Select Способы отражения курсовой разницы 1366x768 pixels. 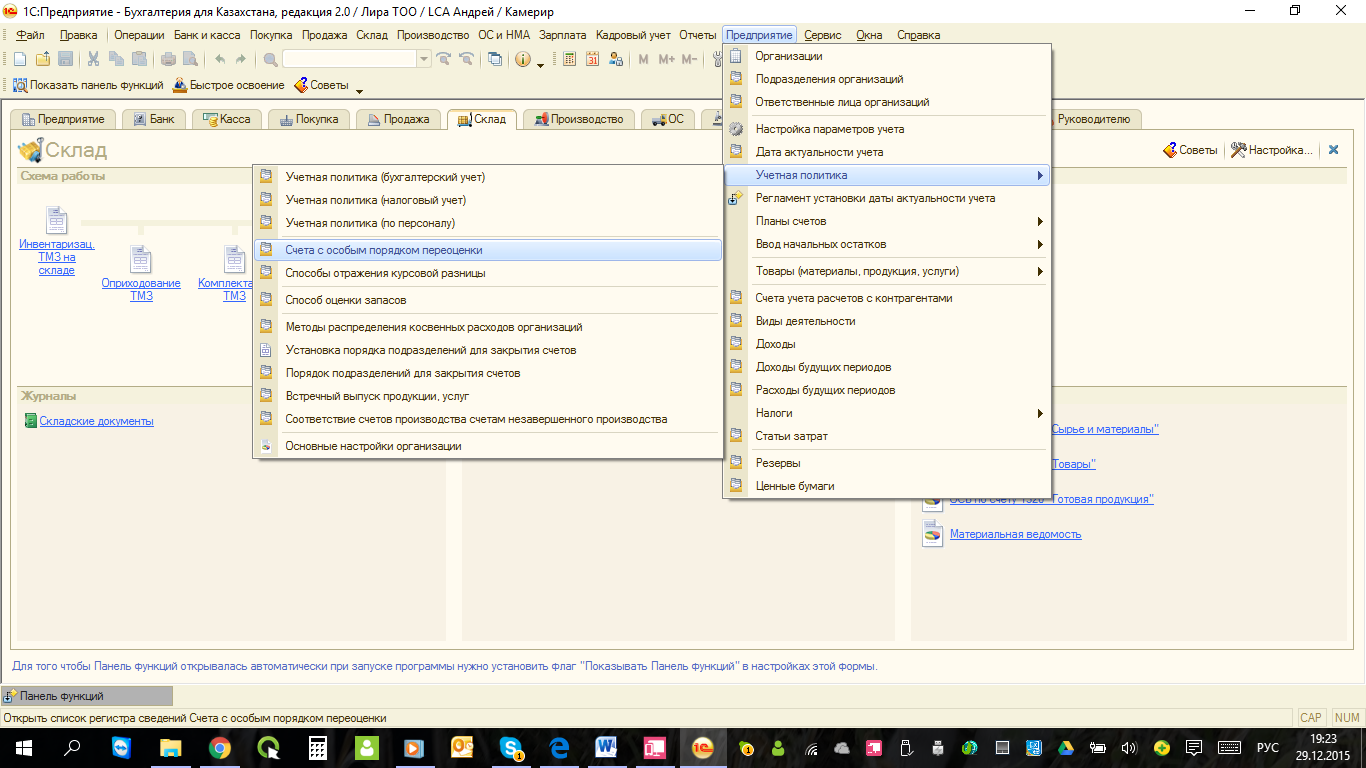(x=488, y=273)
